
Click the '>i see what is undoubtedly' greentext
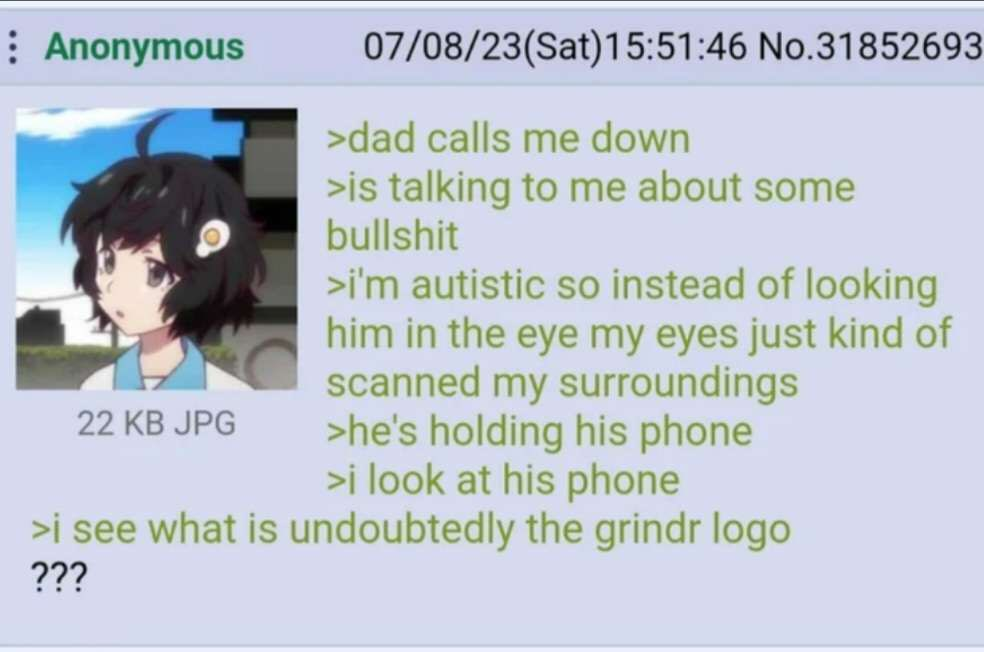pos(411,530)
